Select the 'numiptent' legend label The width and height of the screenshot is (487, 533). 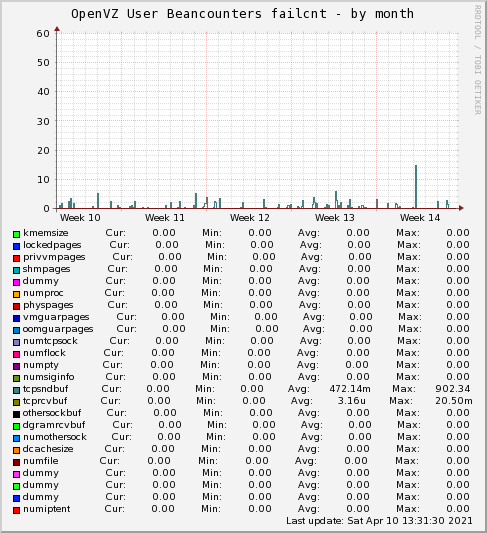(x=47, y=509)
